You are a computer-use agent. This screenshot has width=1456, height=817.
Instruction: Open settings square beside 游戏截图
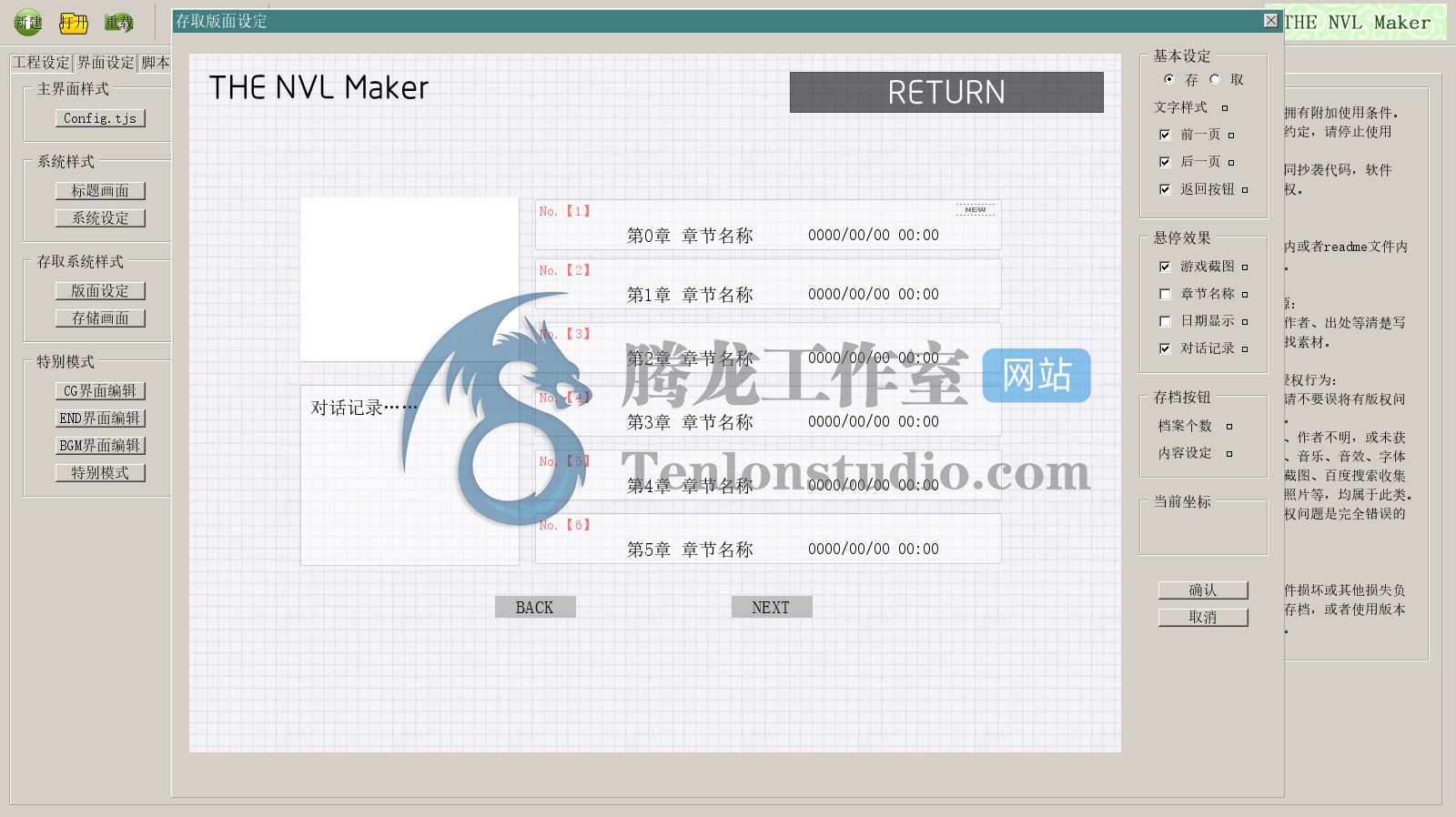pos(1245,267)
